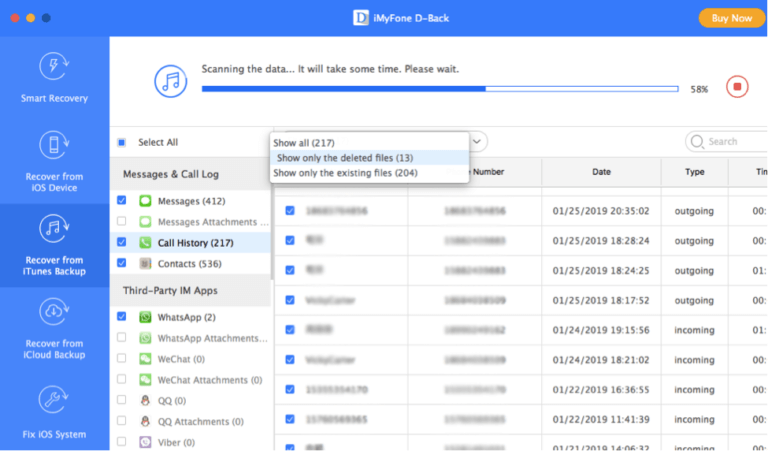Screen dimensions: 768x451
Task: Uncheck the Messages (412) checkbox
Action: click(121, 200)
